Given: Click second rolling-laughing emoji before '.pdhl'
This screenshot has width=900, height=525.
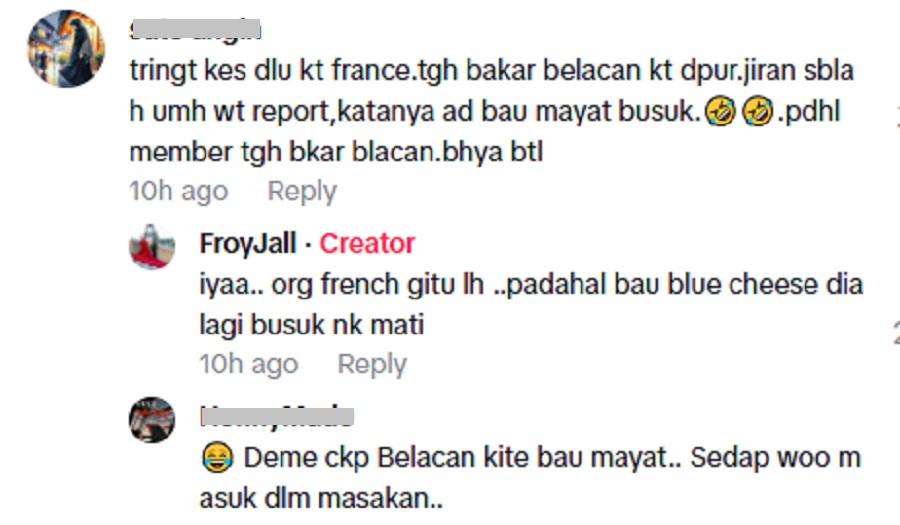Looking at the screenshot, I should click(x=758, y=111).
